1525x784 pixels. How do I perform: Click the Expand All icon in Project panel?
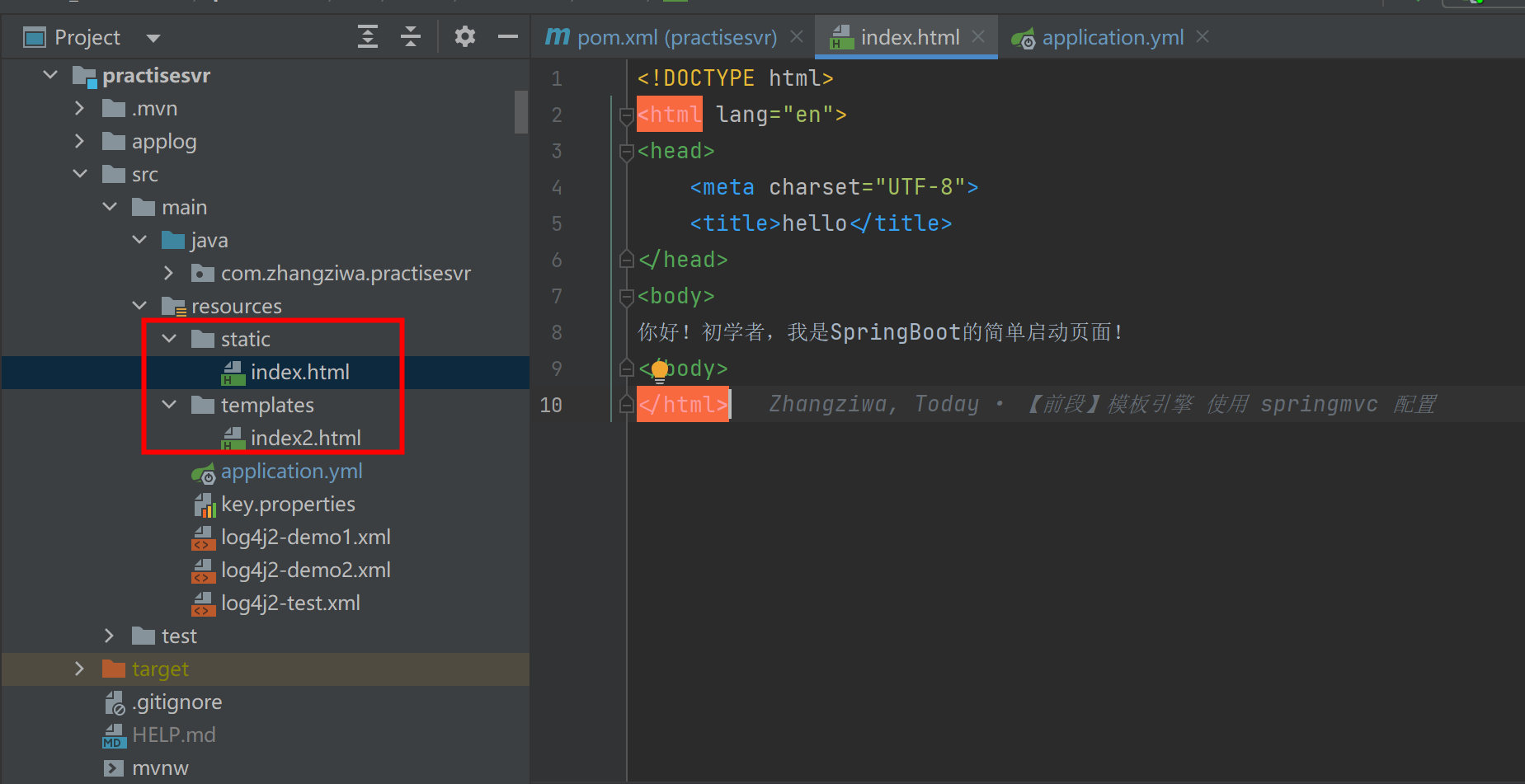click(x=368, y=37)
